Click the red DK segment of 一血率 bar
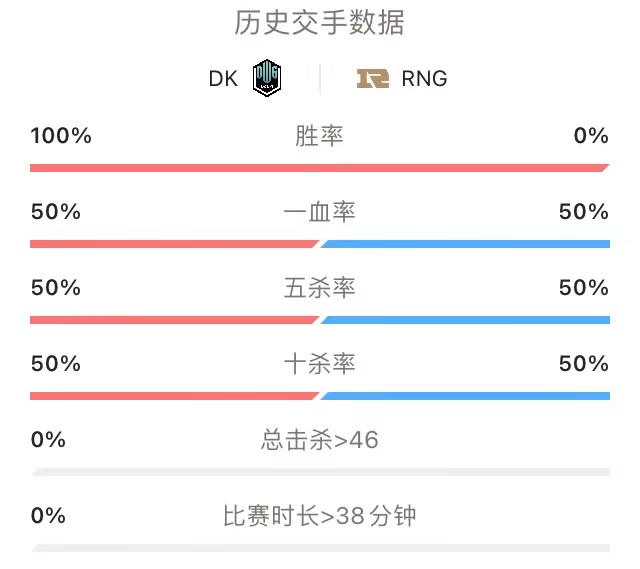The image size is (640, 569). pyautogui.click(x=174, y=244)
